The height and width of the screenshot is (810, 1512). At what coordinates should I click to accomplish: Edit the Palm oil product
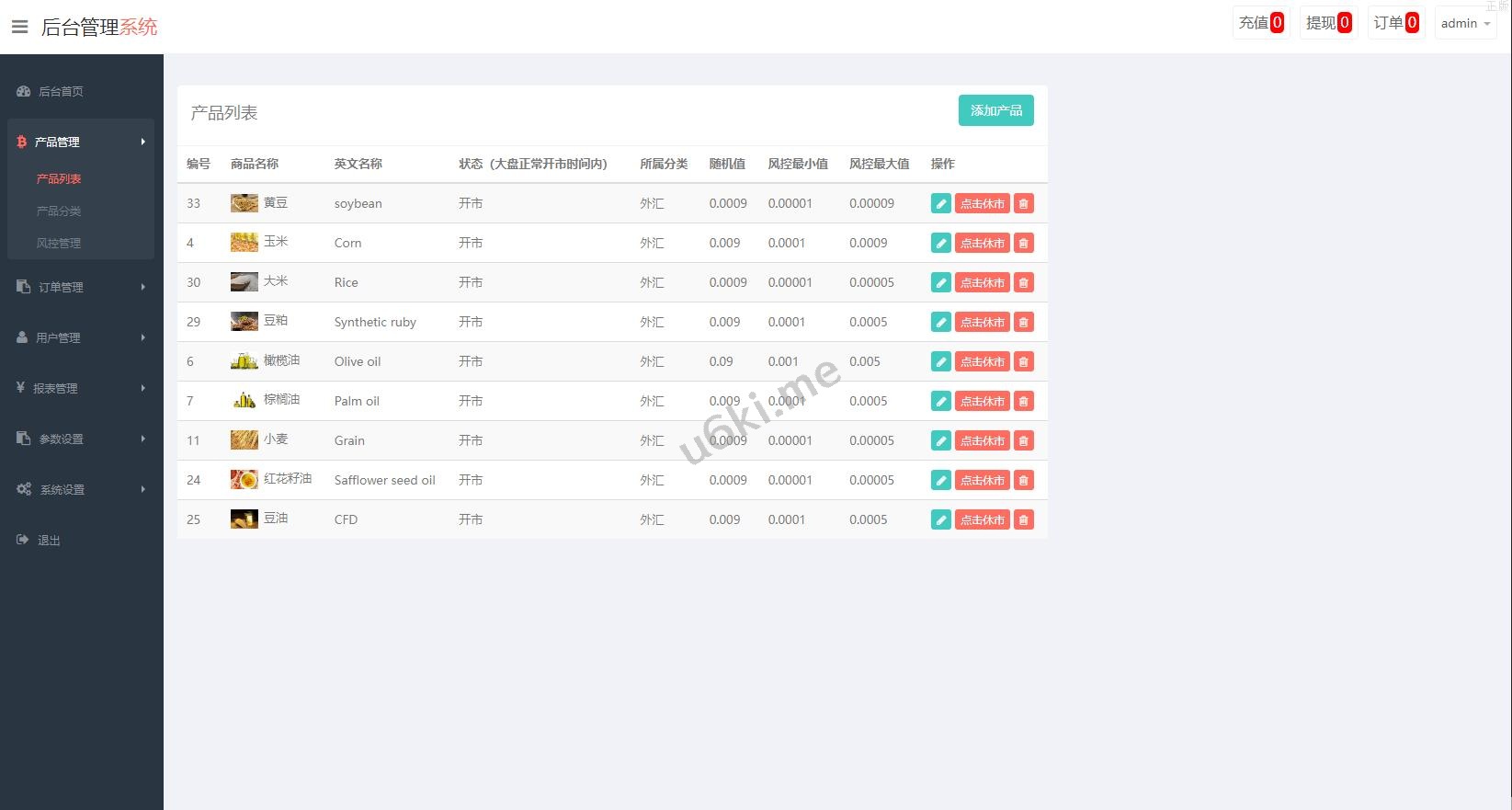[940, 401]
